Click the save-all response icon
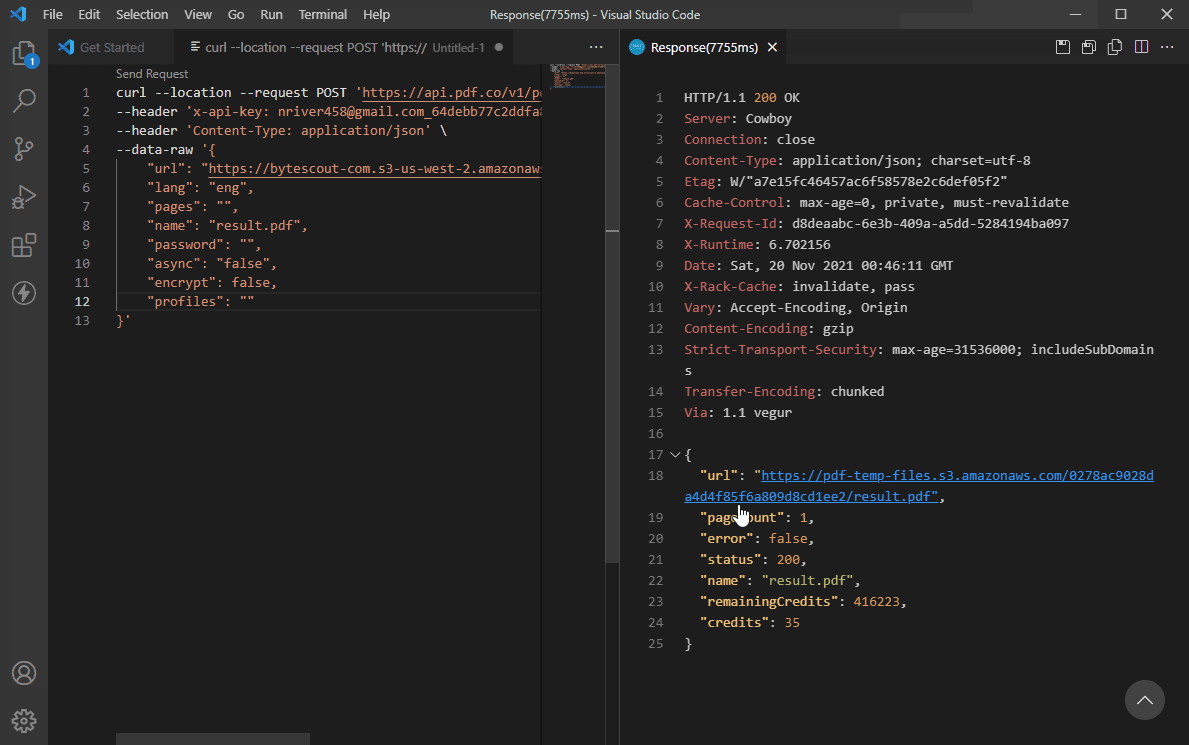Image resolution: width=1189 pixels, height=745 pixels. pyautogui.click(x=1088, y=47)
